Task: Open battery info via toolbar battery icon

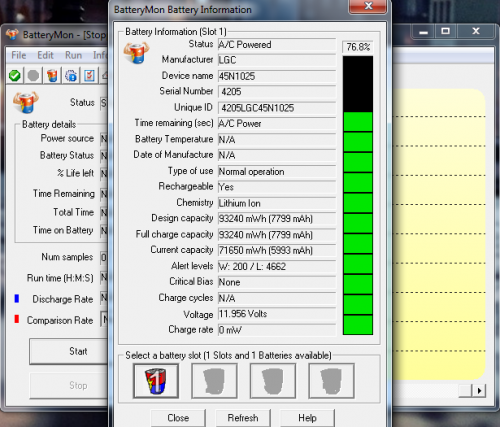Action: coord(52,76)
